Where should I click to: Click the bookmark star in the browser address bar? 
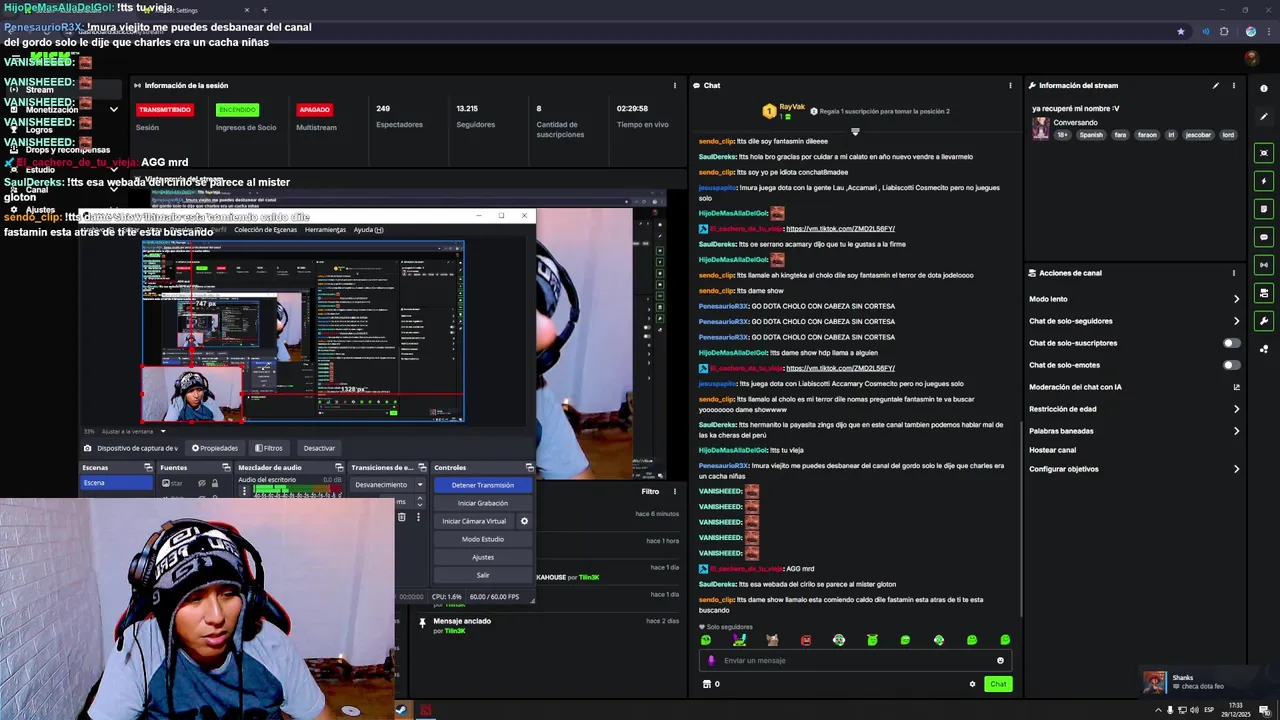coord(1181,31)
